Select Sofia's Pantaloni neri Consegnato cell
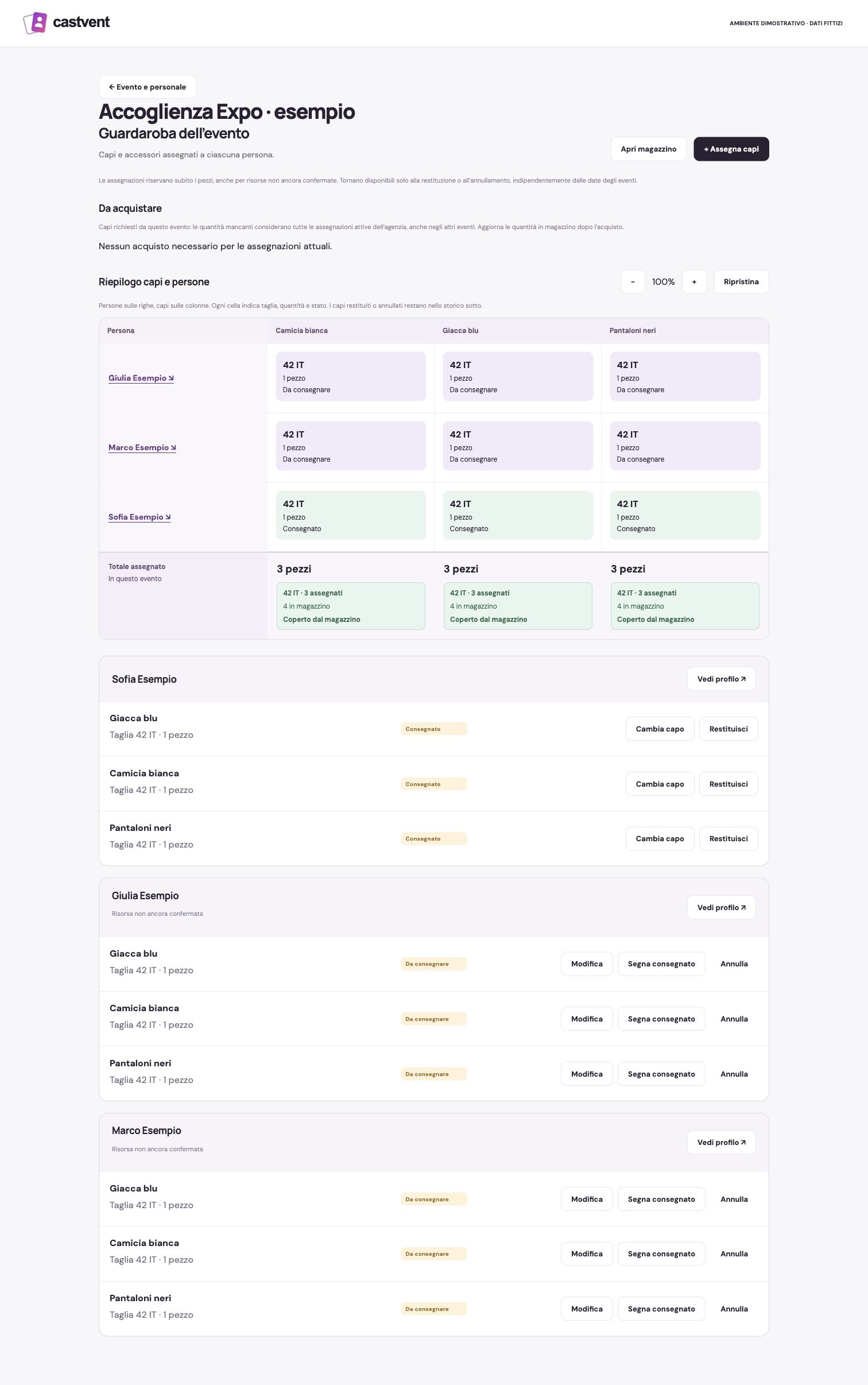 point(685,515)
